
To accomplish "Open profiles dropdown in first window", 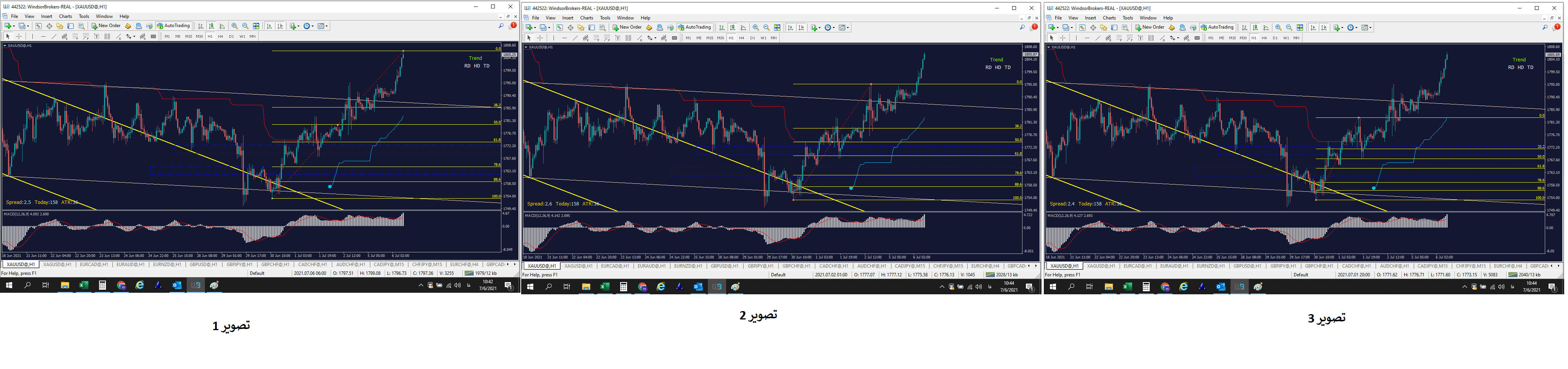I will [24, 26].
